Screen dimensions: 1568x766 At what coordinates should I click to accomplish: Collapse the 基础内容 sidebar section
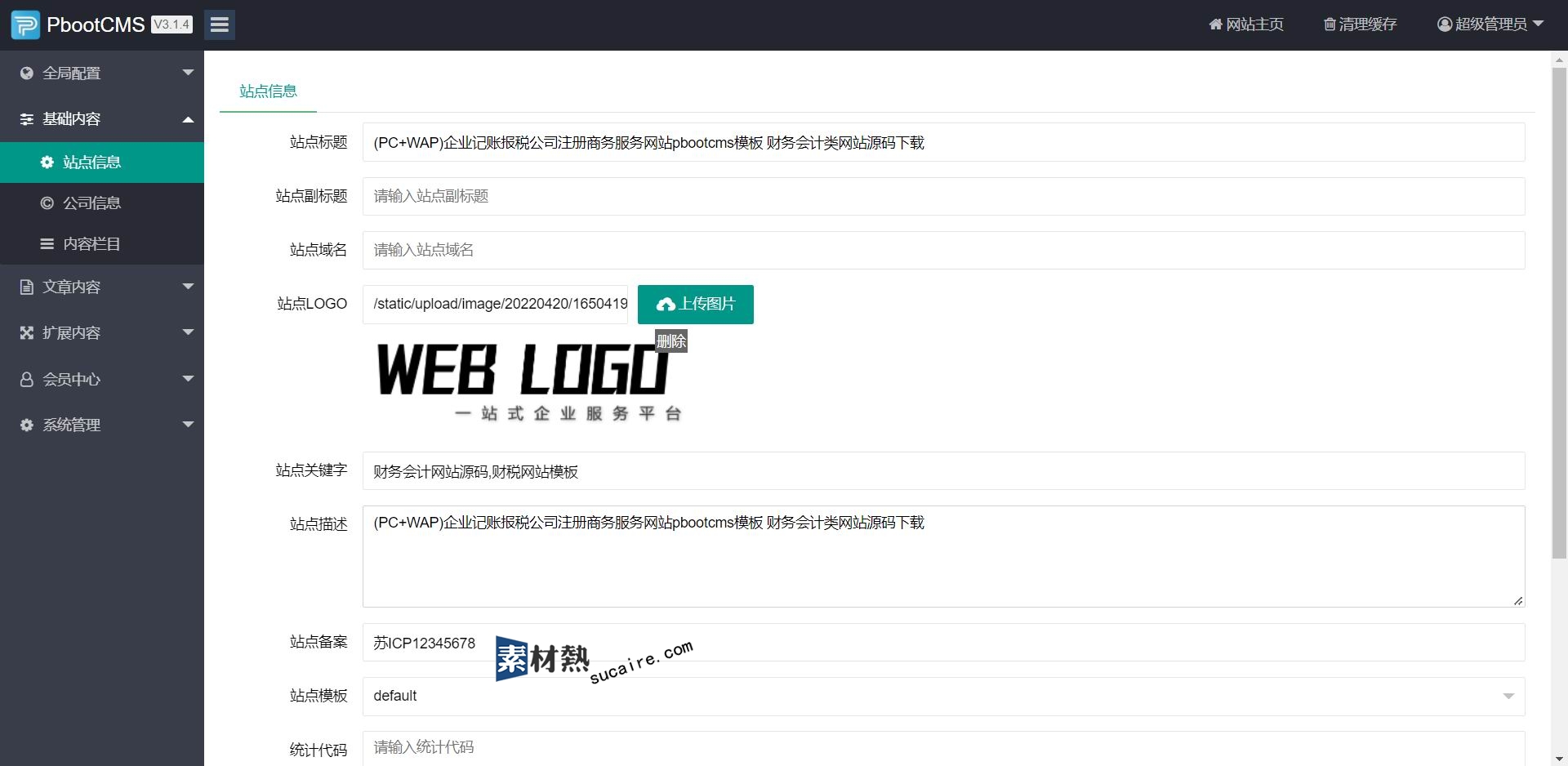101,119
